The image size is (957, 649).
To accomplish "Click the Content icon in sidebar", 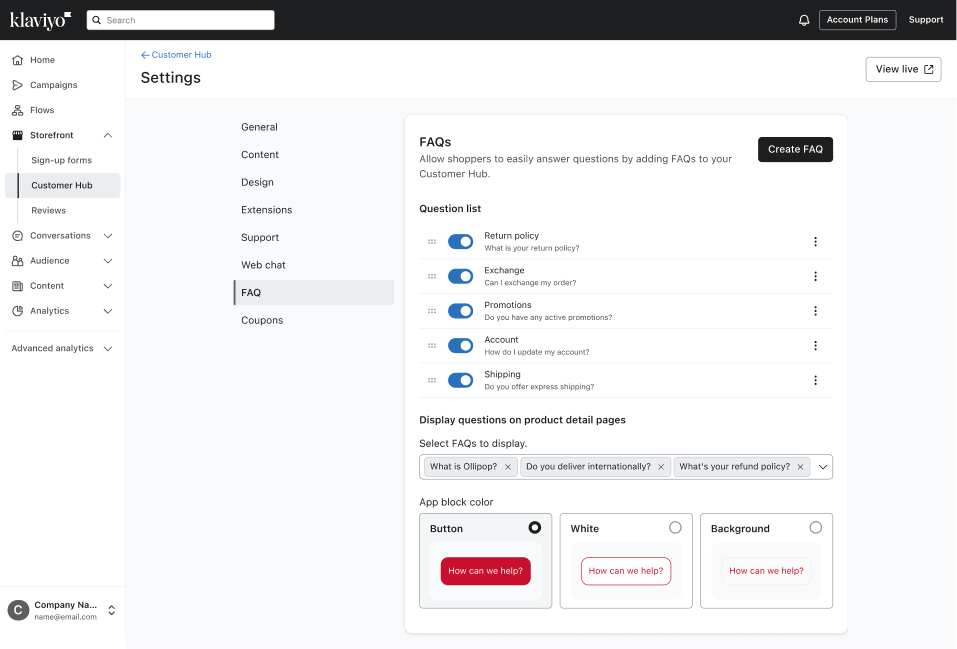I will point(18,286).
